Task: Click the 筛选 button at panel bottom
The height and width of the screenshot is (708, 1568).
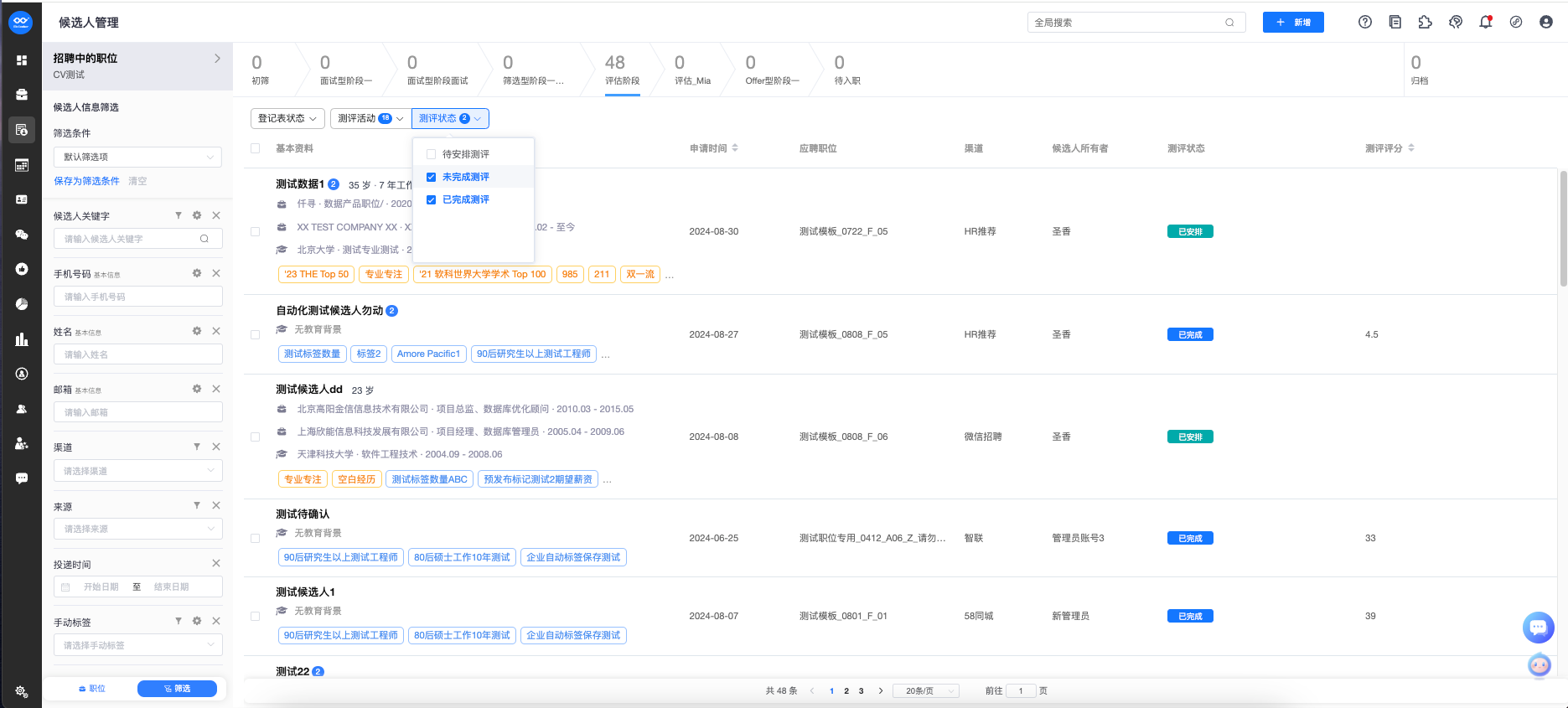Action: coord(177,689)
